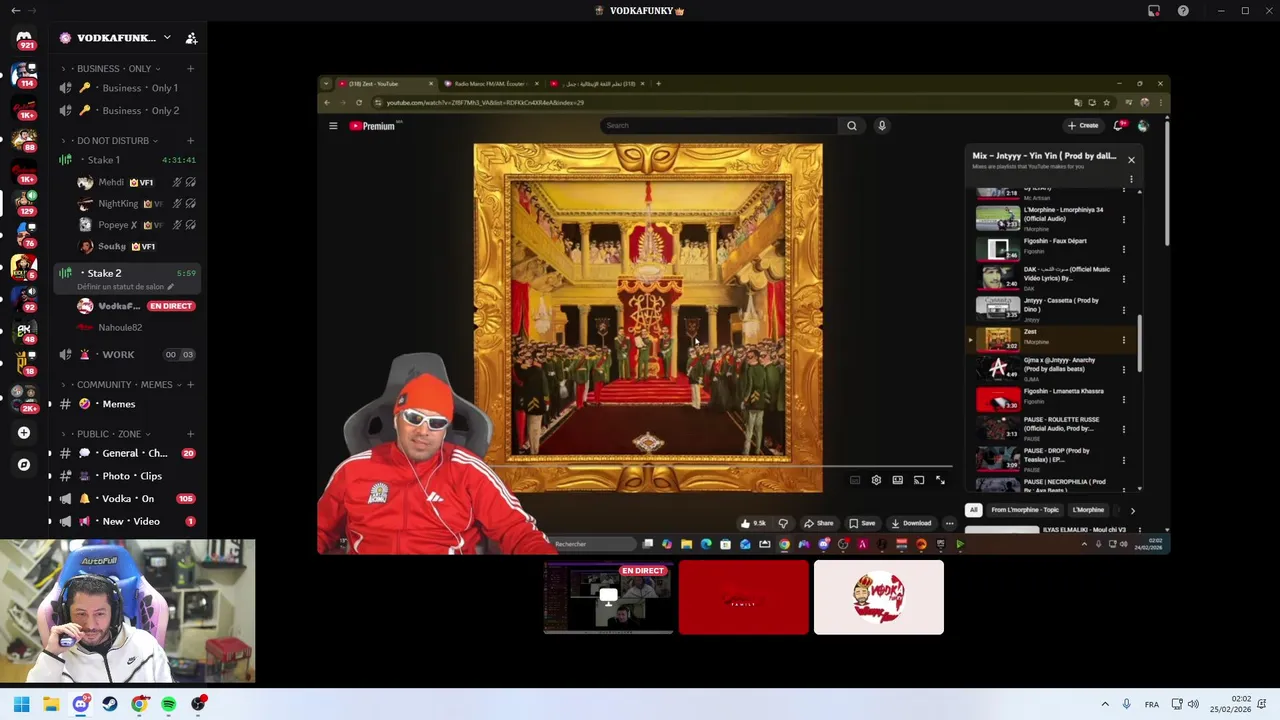Click YouTube Download button under video
The image size is (1280, 720).
(911, 523)
